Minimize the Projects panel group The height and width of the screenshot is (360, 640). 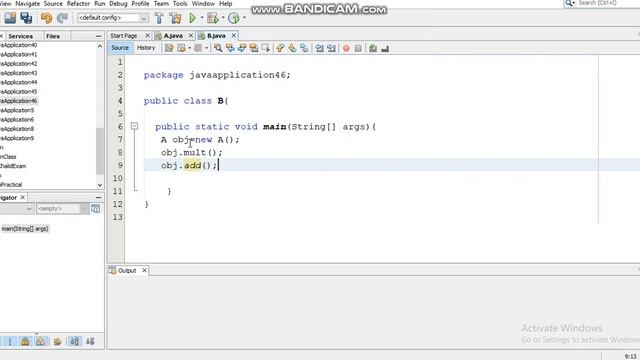[98, 36]
